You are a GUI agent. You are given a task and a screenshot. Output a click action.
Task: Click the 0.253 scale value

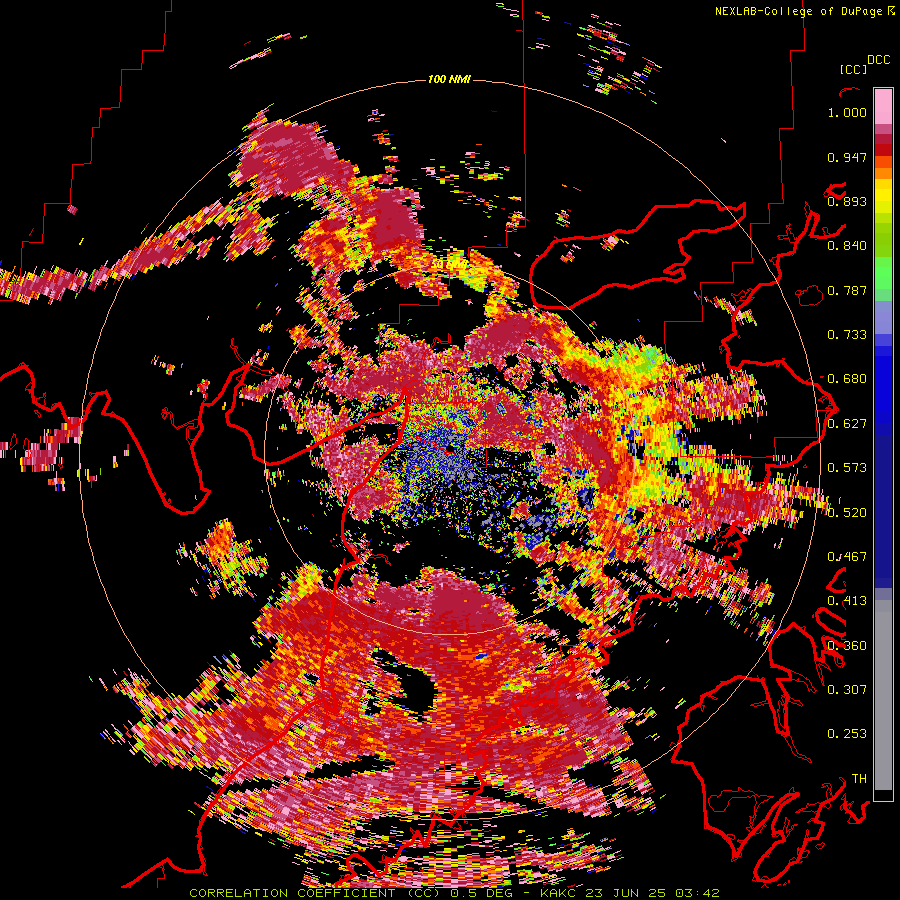pyautogui.click(x=847, y=734)
